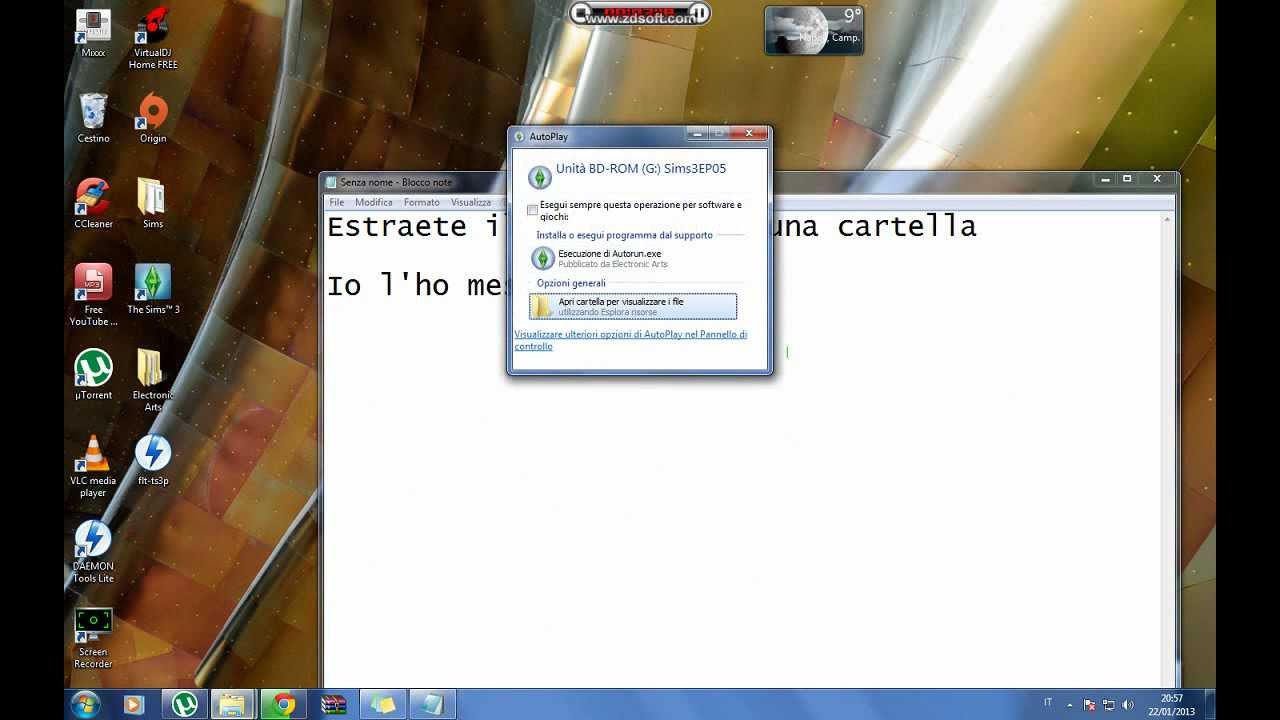Screen dimensions: 1280x720
Task: Open the Sims folder on desktop
Action: pyautogui.click(x=152, y=204)
